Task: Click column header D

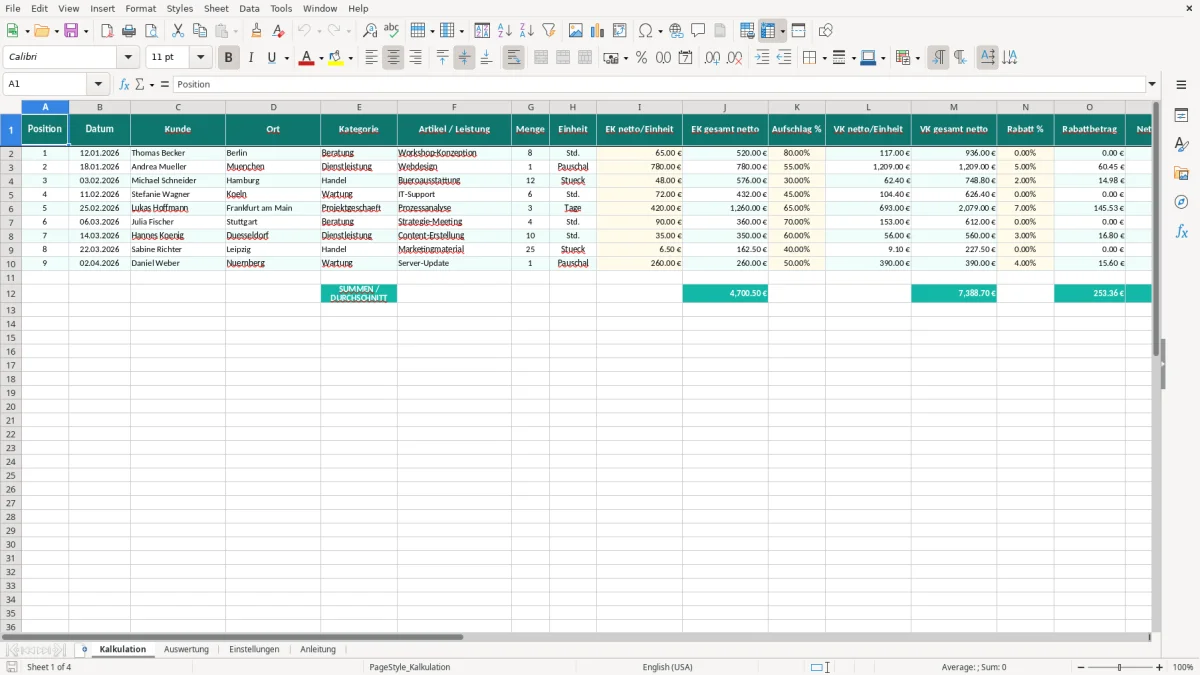Action: tap(273, 107)
